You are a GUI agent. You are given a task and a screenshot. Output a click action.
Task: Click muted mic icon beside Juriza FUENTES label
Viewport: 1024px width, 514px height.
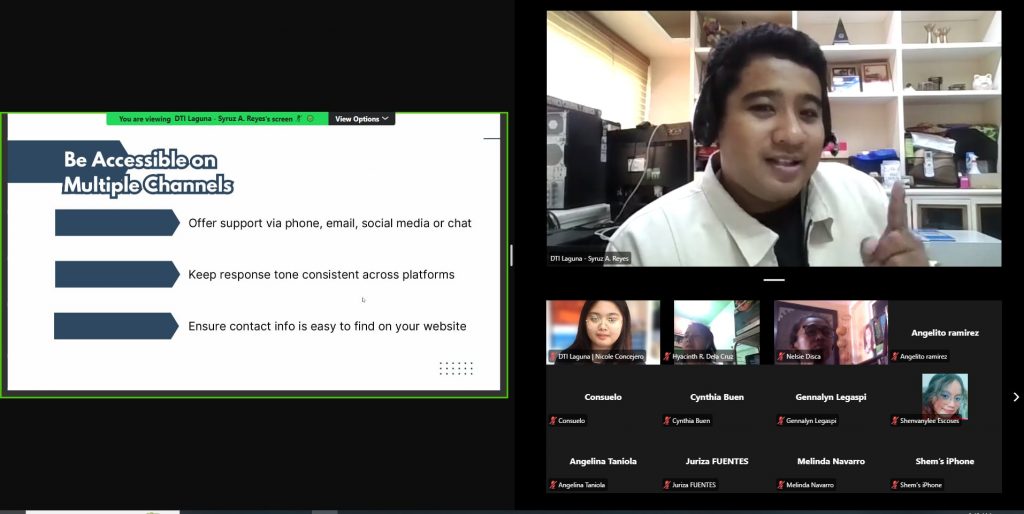click(667, 485)
